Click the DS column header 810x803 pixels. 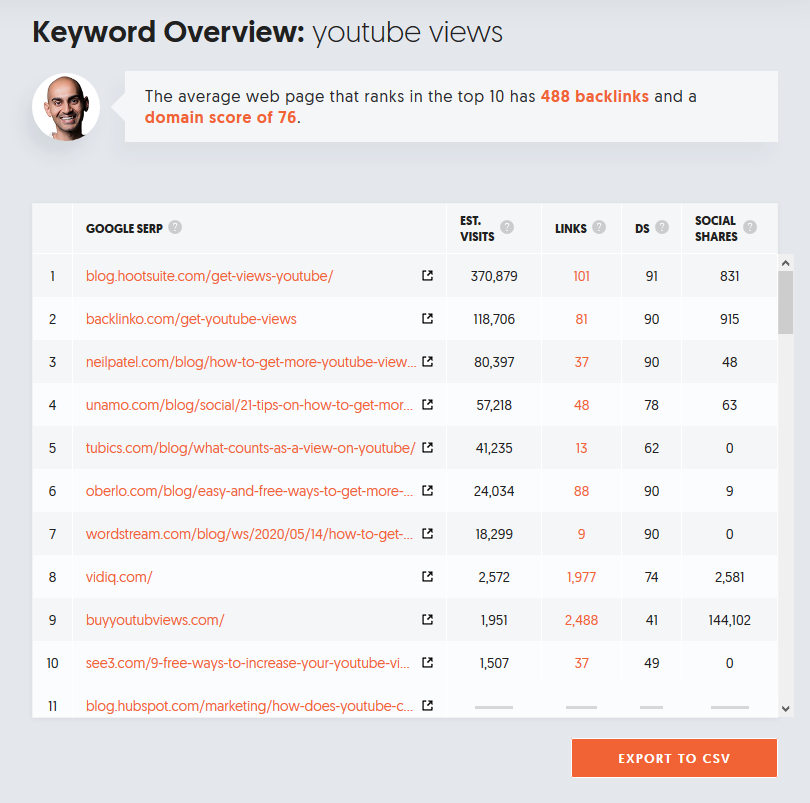tap(642, 228)
